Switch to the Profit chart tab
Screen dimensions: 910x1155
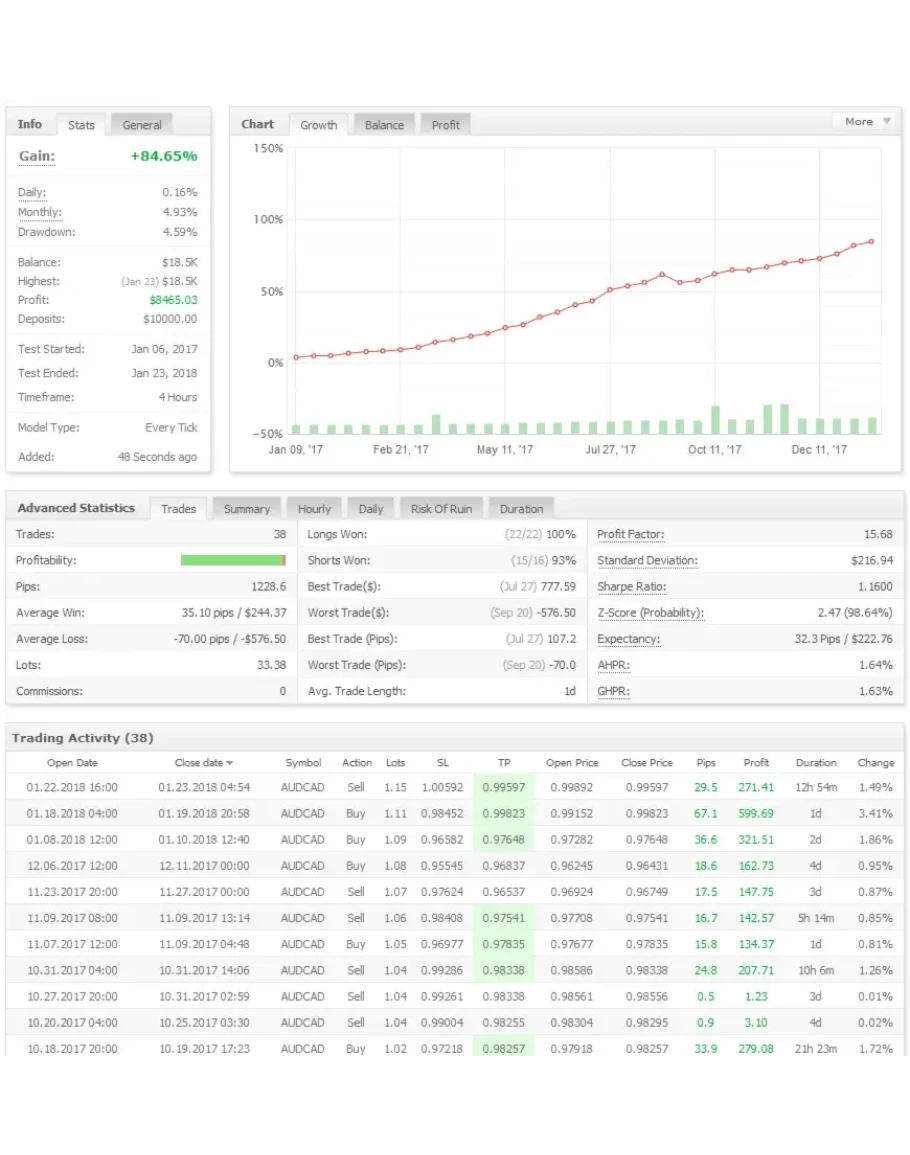pos(446,125)
